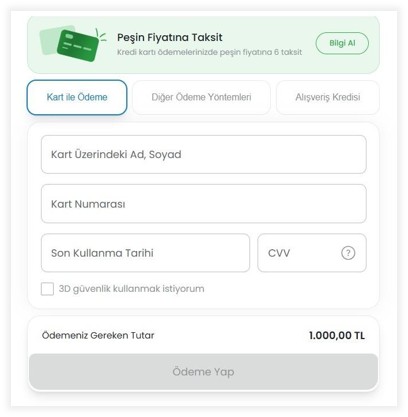Click the 1.000,00 TL amount
The width and height of the screenshot is (408, 417).
pyautogui.click(x=337, y=335)
